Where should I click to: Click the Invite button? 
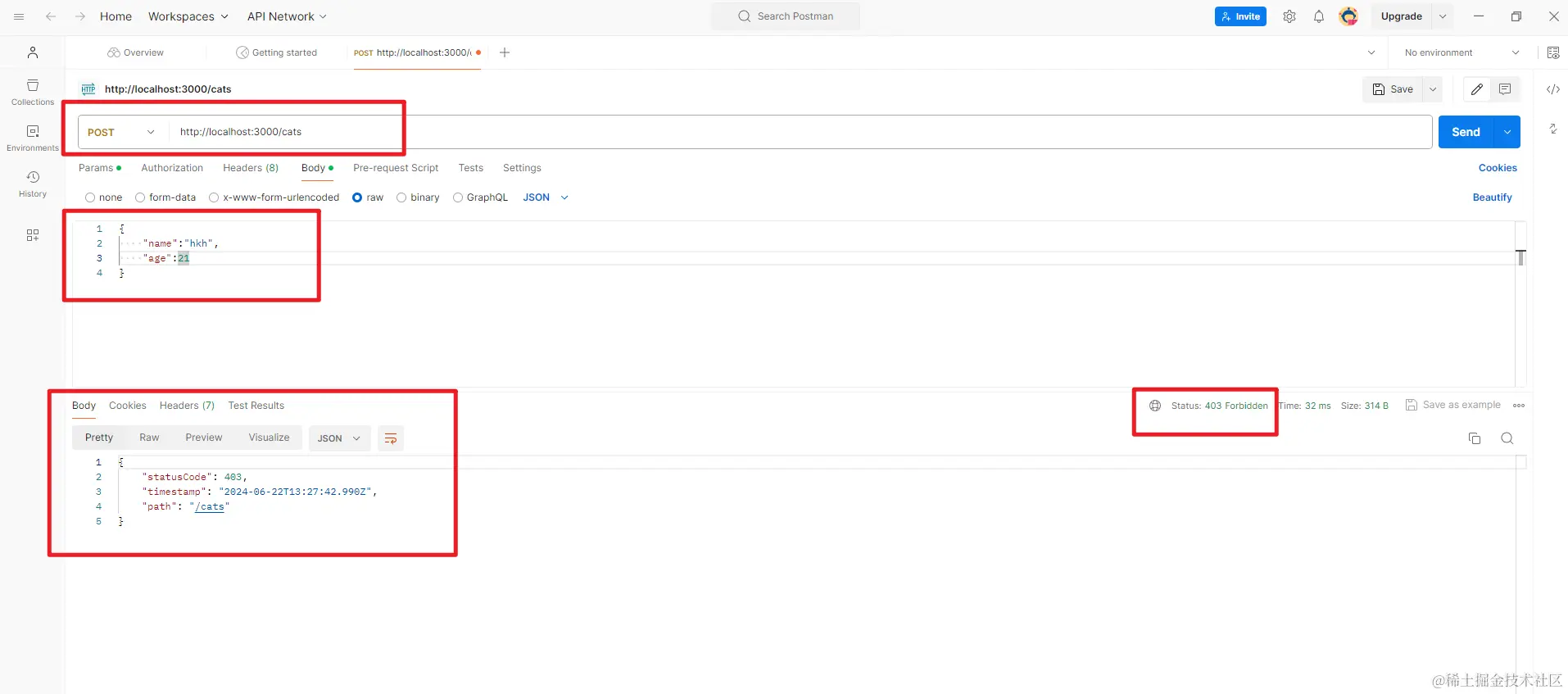[x=1240, y=16]
